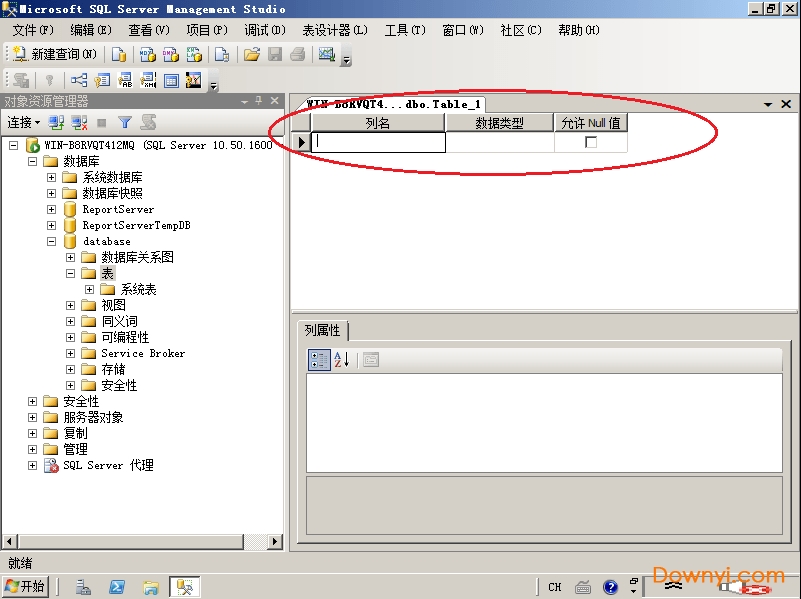
Task: Expand the 视图 (Views) folder
Action: click(x=71, y=305)
